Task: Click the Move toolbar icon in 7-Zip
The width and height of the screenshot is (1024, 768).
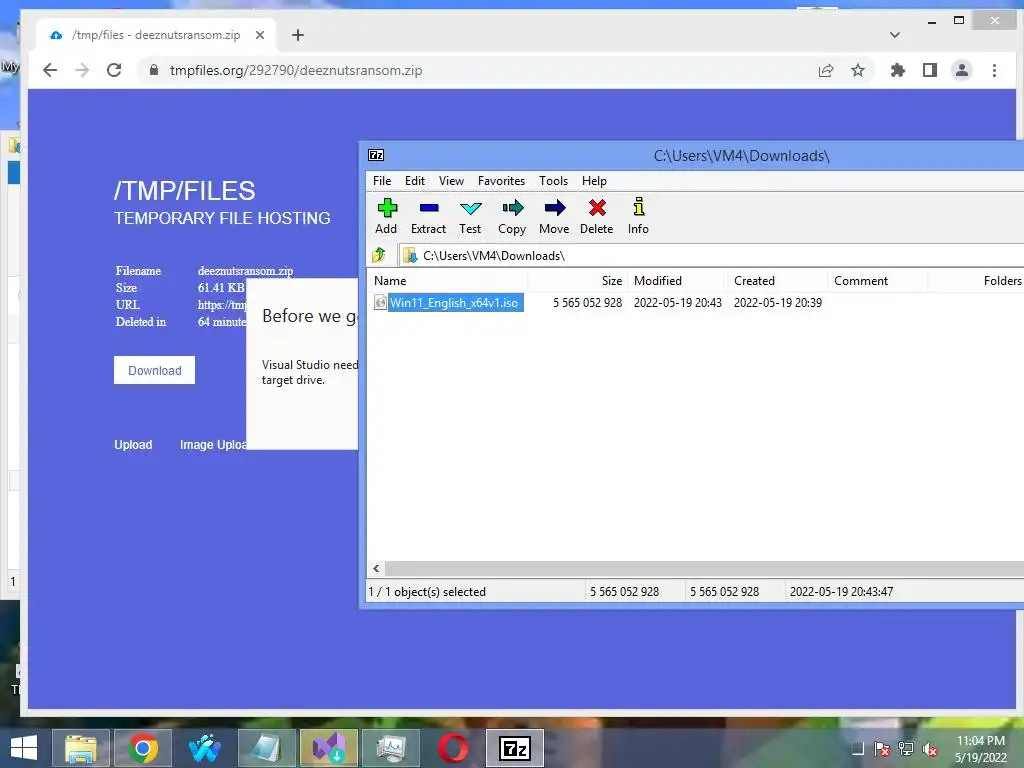Action: (554, 216)
